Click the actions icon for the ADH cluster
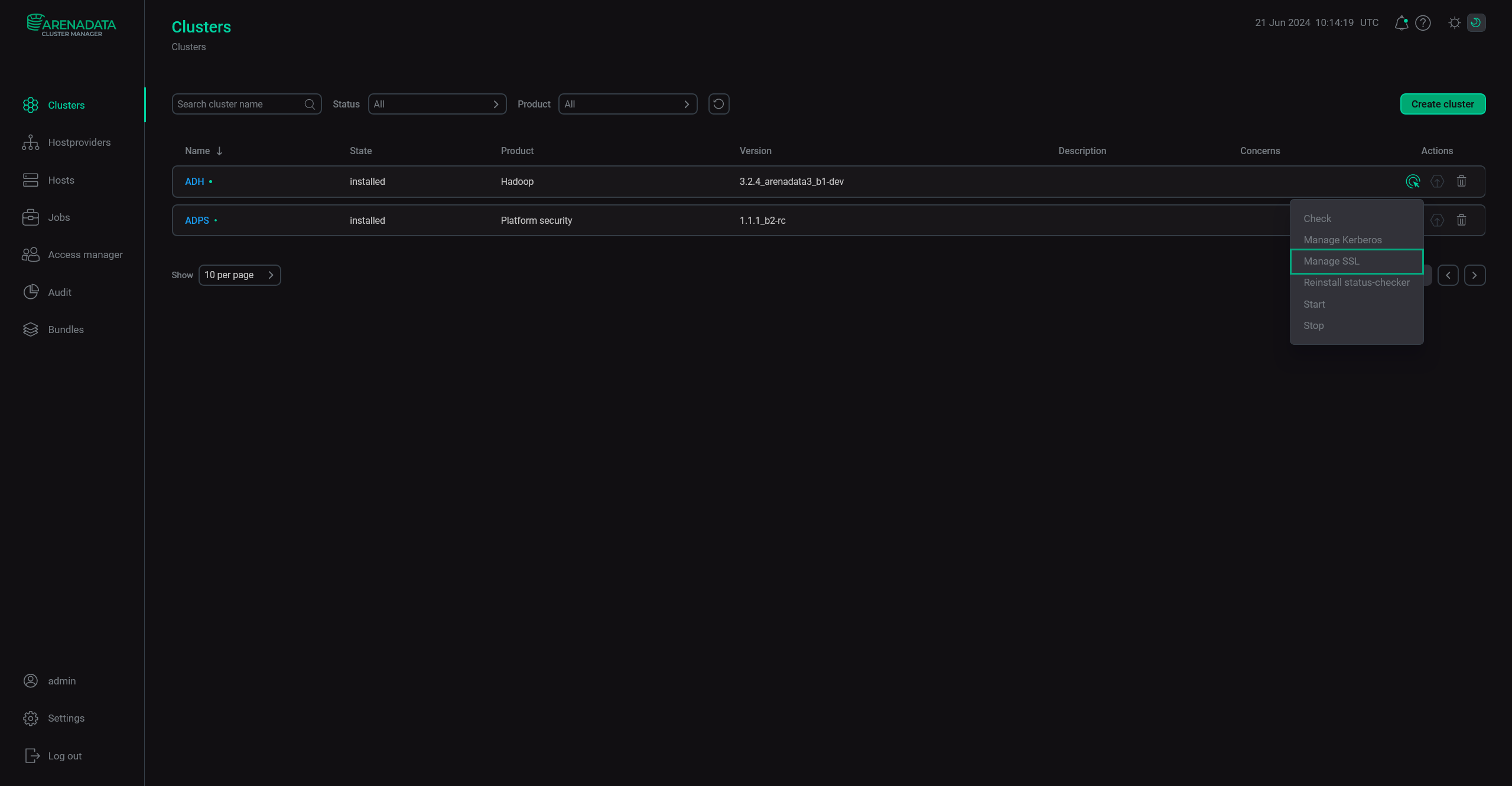Viewport: 1512px width, 786px height. pos(1413,181)
